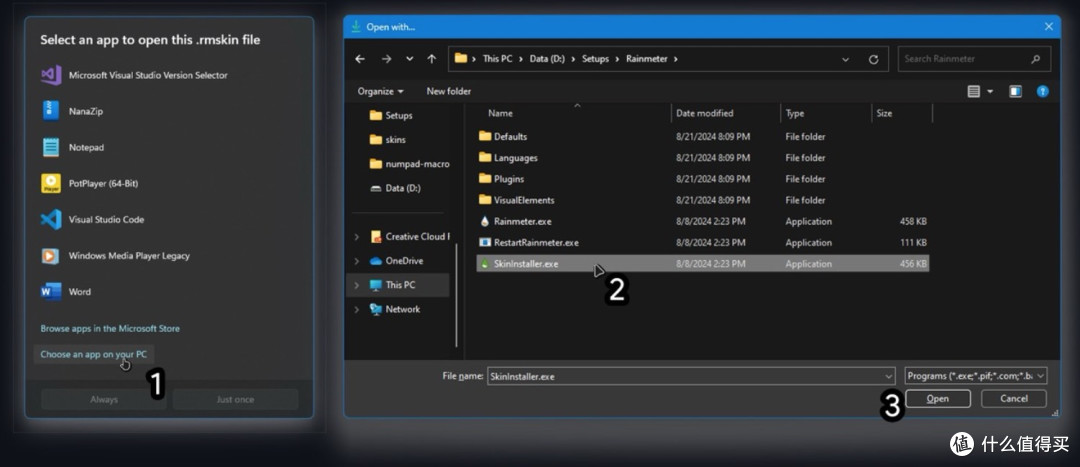
Task: Click the search magnifier icon
Action: click(x=1035, y=59)
